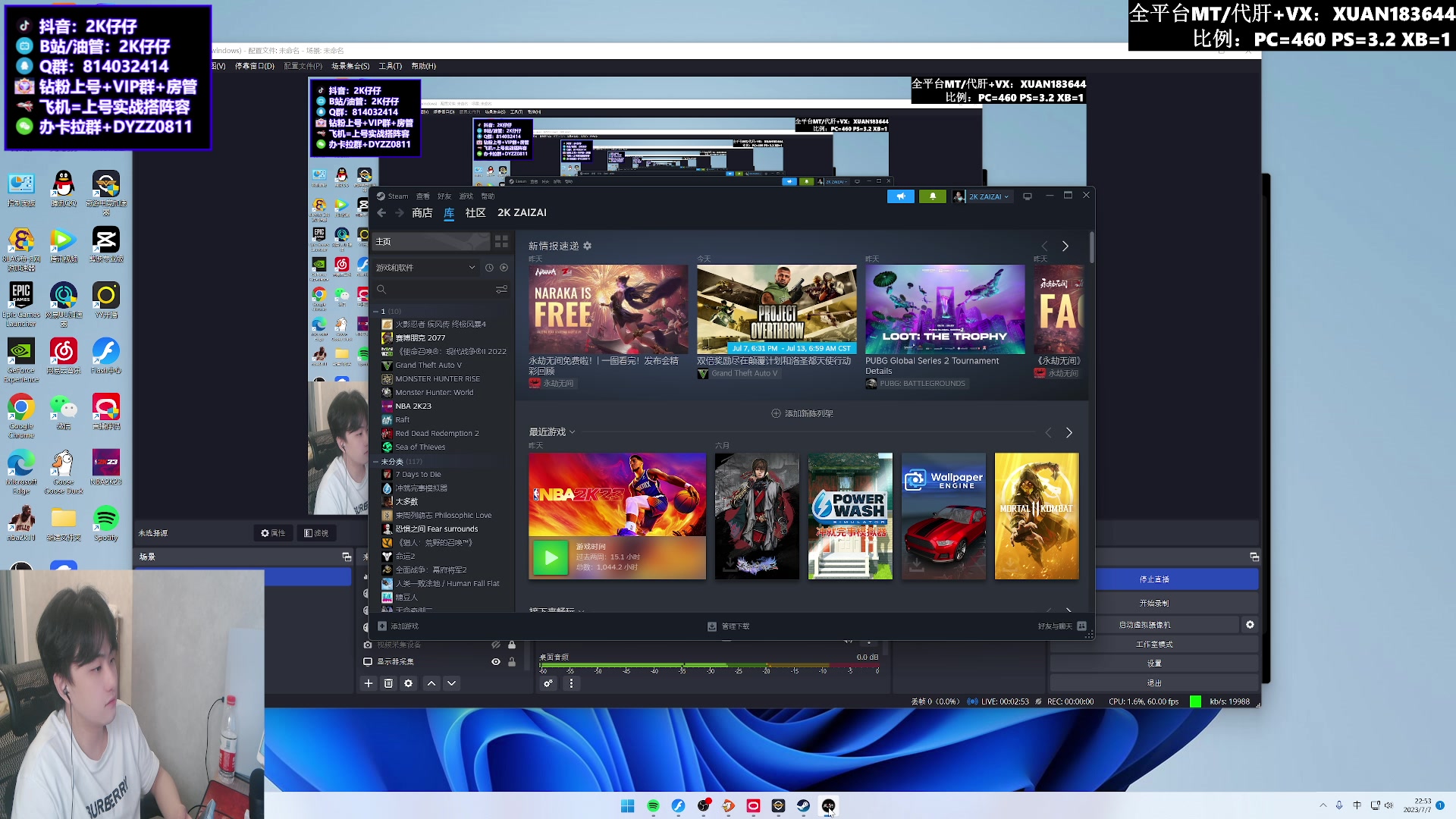Open Spotify from the Windows taskbar

[653, 805]
